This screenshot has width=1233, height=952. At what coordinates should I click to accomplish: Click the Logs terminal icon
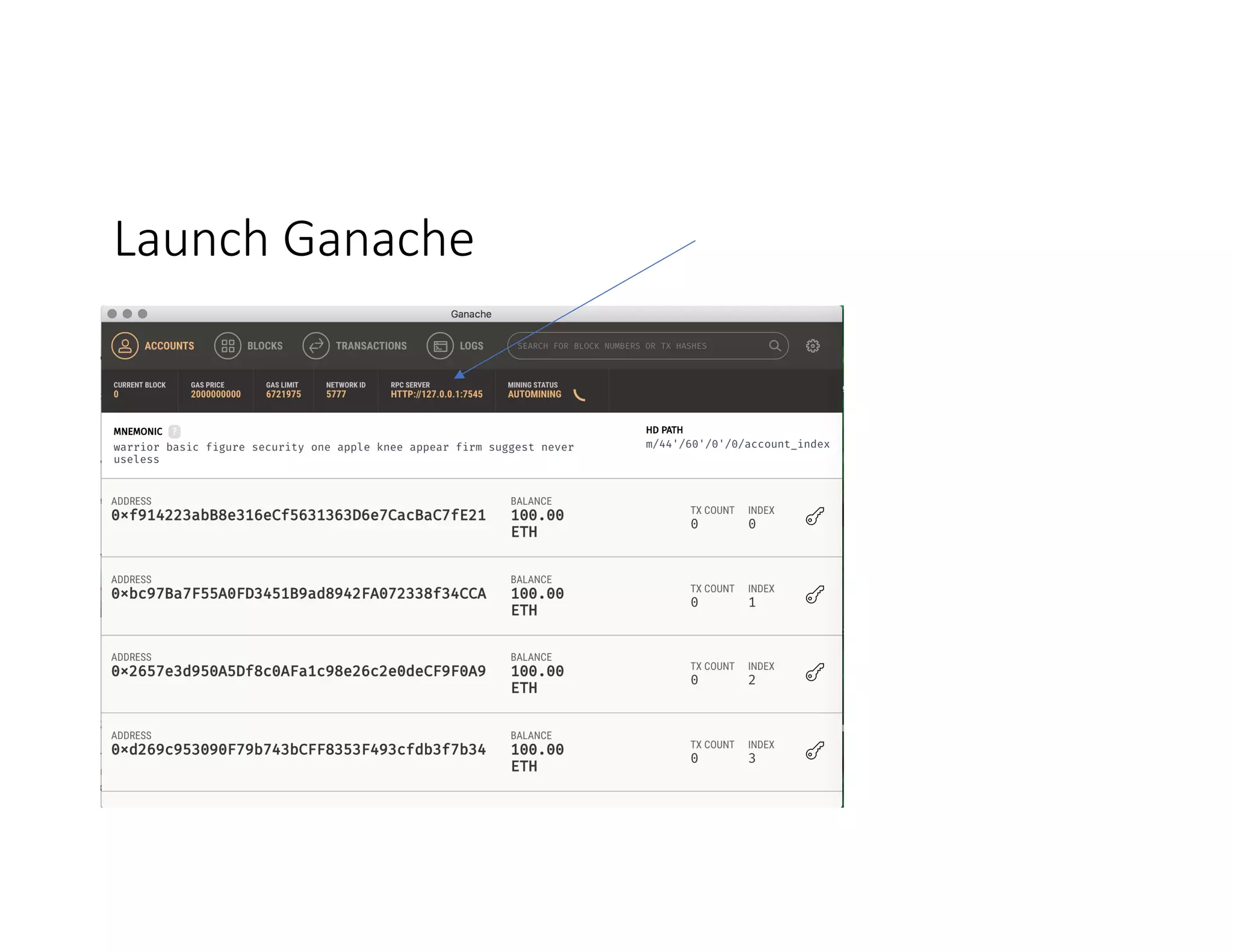pyautogui.click(x=440, y=346)
